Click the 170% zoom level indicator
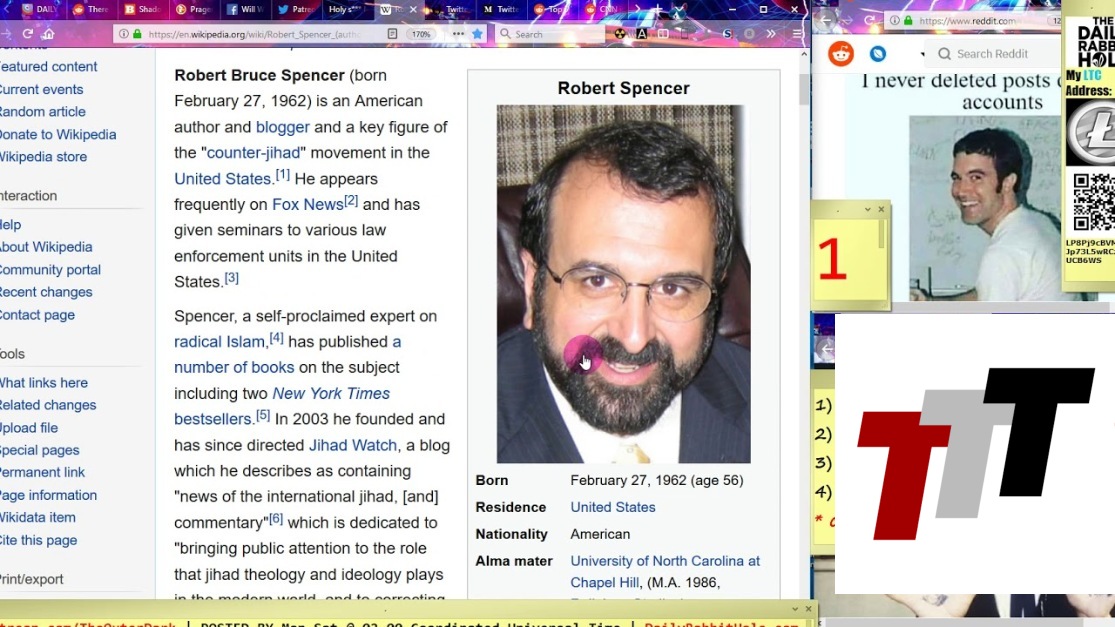The height and width of the screenshot is (627, 1115). point(421,34)
